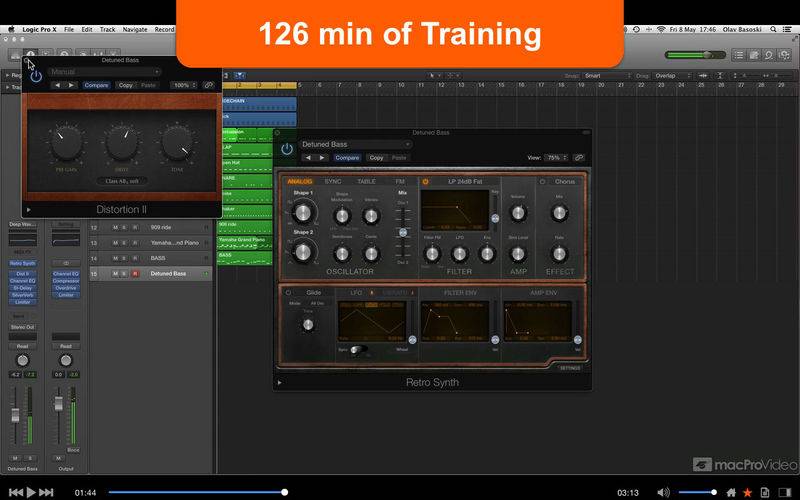
Task: Skip to previous video with rewind icon
Action: (x=16, y=492)
